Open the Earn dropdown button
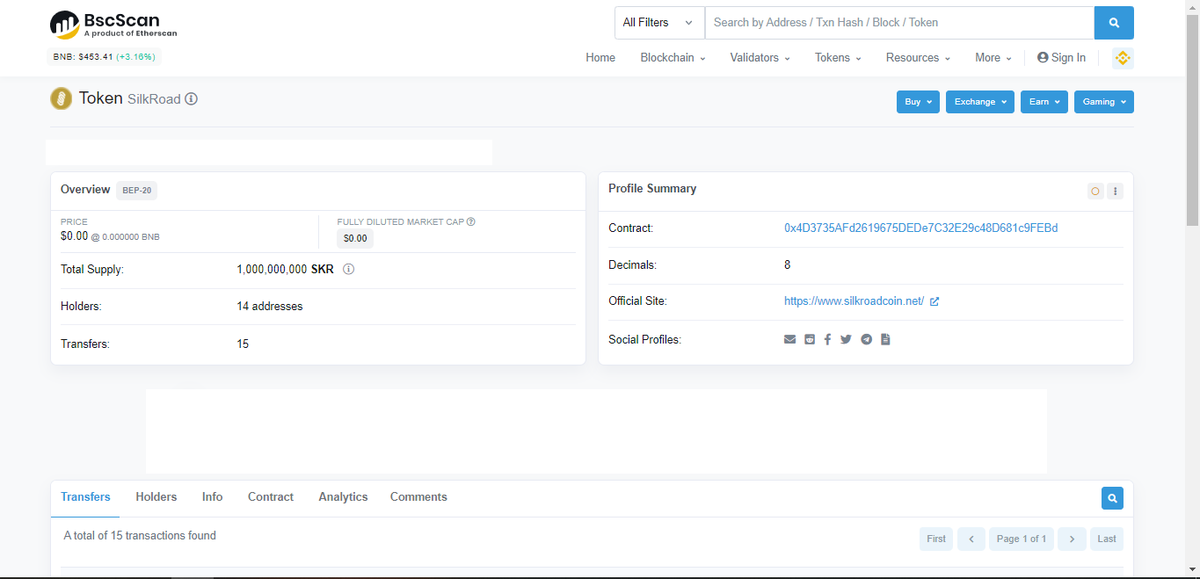This screenshot has width=1200, height=579. 1044,102
